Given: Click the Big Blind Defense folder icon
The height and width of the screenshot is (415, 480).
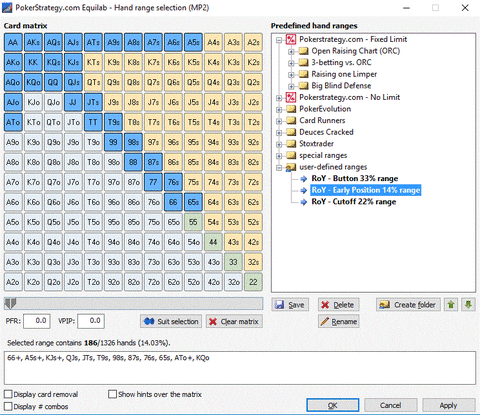Looking at the screenshot, I should pyautogui.click(x=303, y=86).
